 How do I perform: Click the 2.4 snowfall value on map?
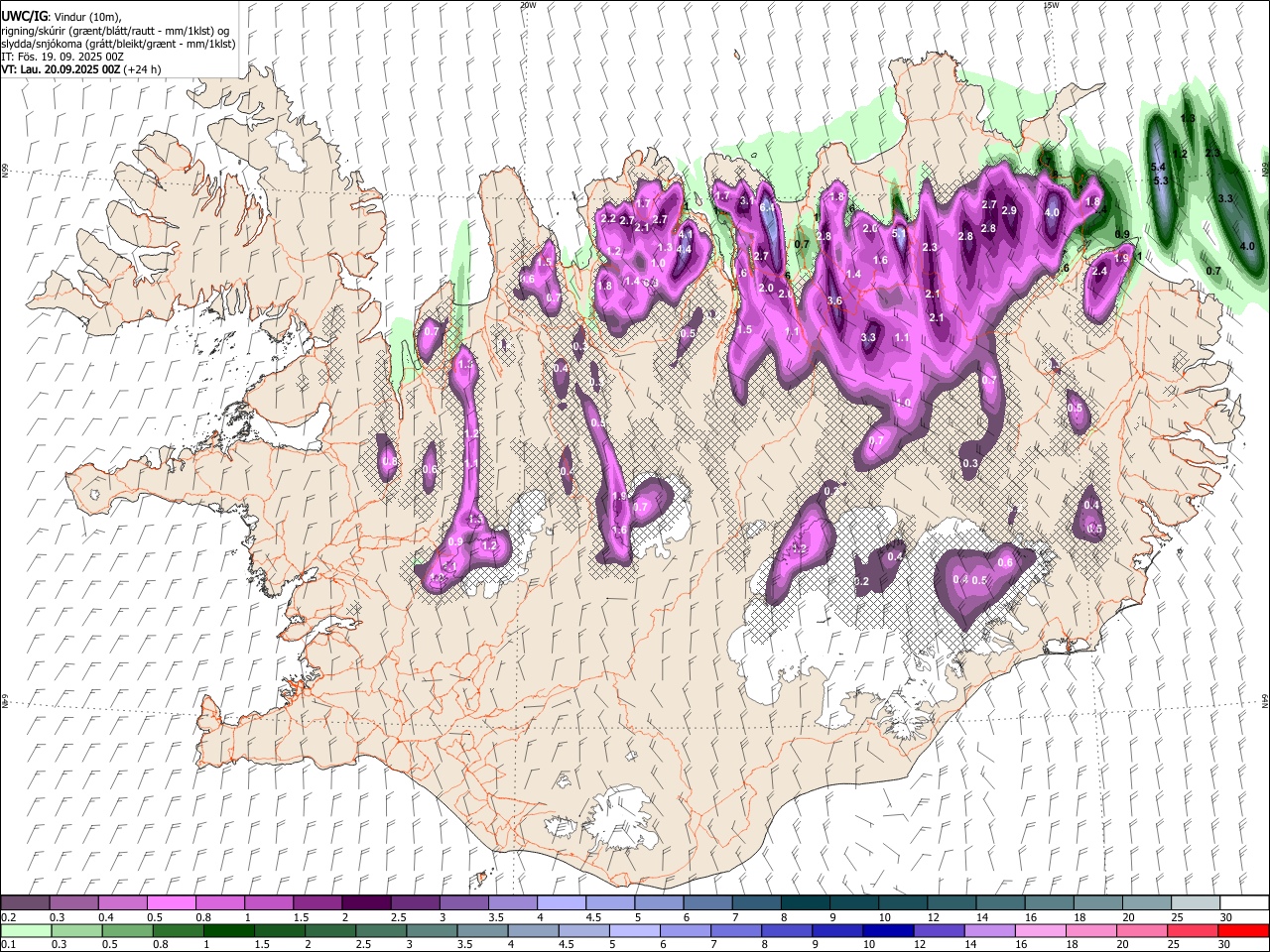pyautogui.click(x=1098, y=272)
